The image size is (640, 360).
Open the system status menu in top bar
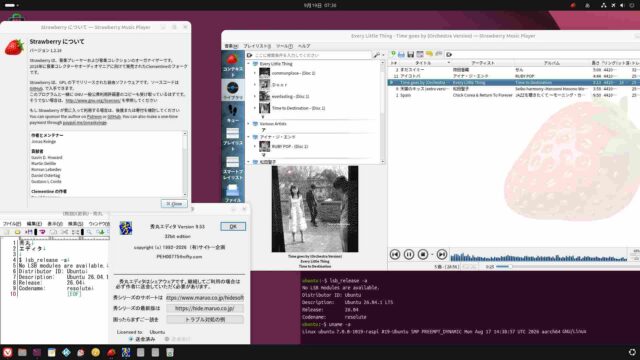pyautogui.click(x=617, y=5)
